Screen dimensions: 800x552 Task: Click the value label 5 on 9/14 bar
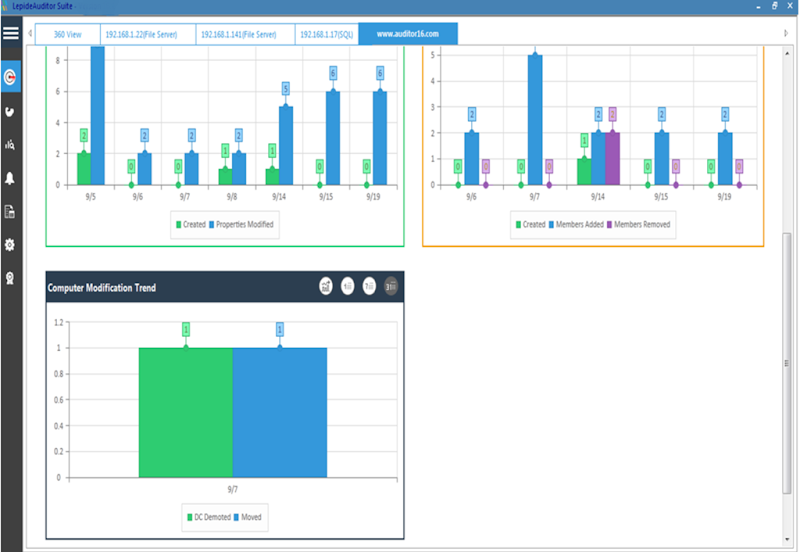point(286,89)
